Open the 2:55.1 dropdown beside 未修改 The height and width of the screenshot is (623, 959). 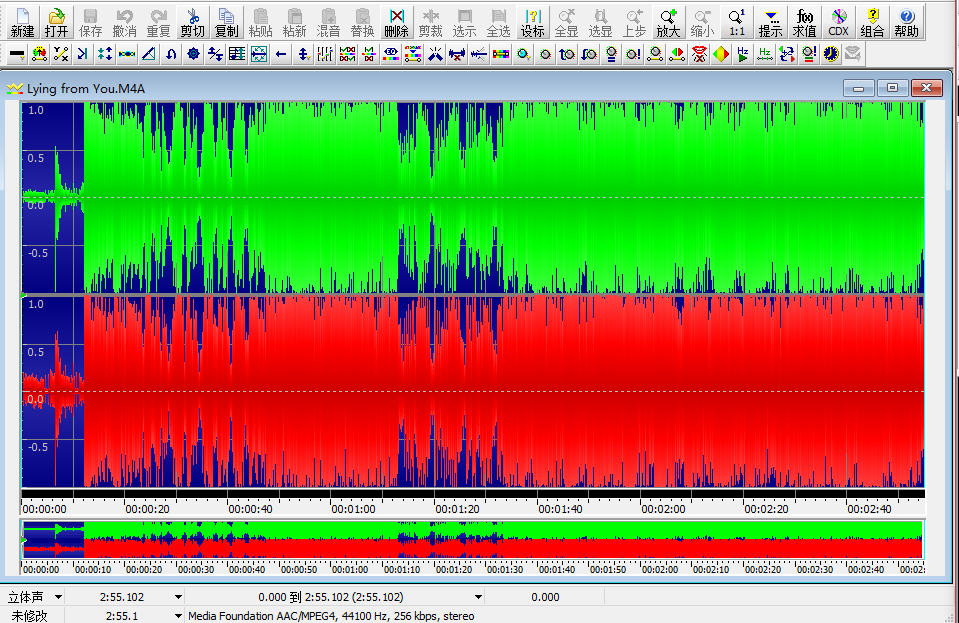click(x=178, y=616)
